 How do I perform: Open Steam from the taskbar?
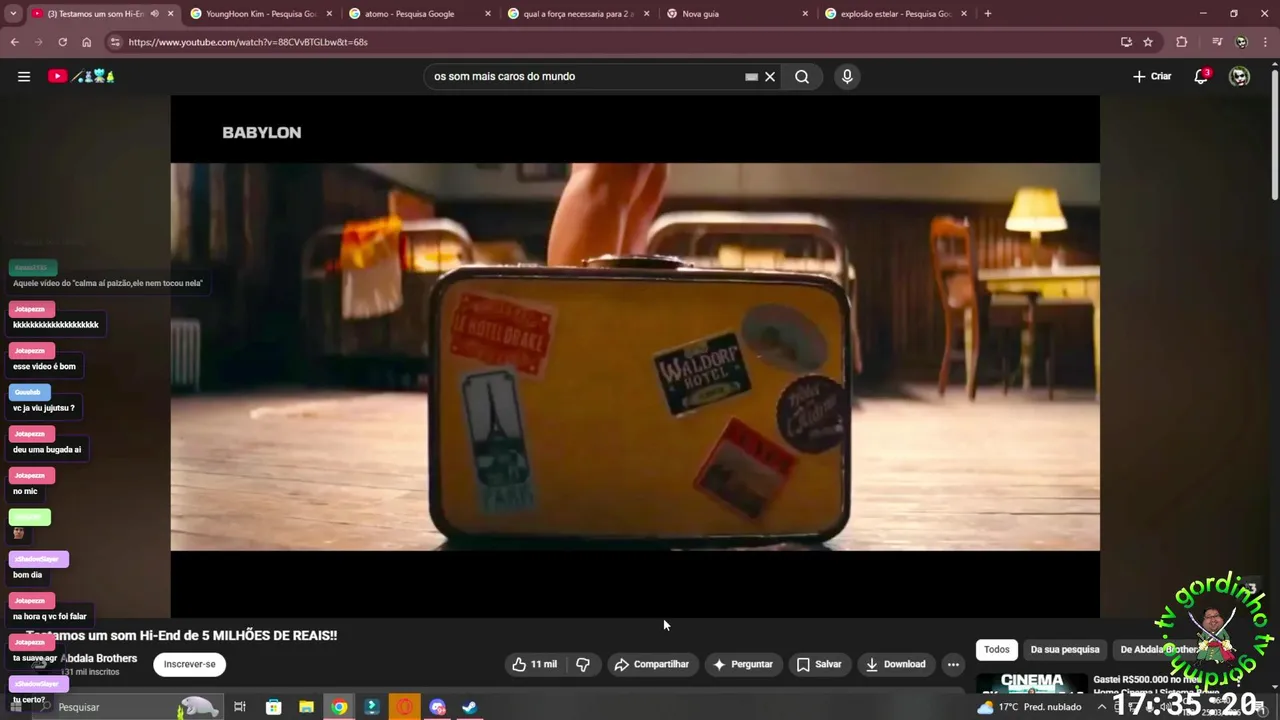(x=469, y=707)
